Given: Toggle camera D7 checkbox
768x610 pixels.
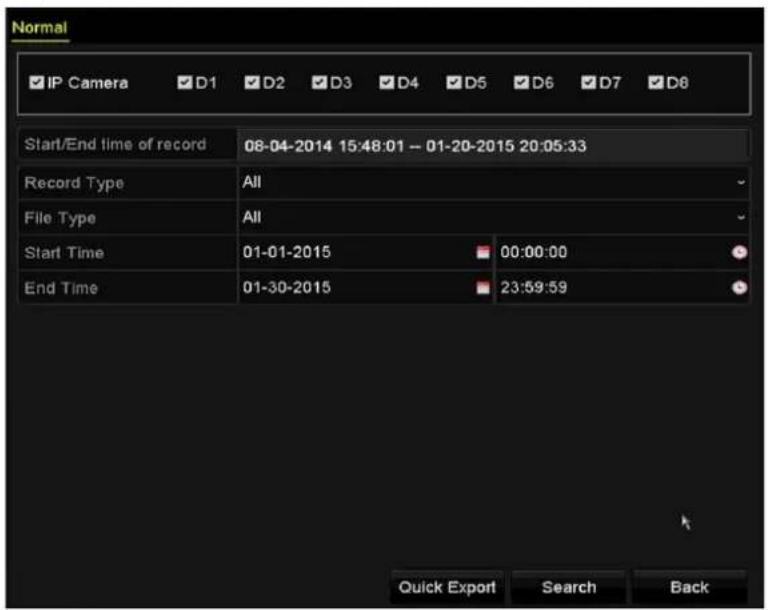Looking at the screenshot, I should point(588,82).
